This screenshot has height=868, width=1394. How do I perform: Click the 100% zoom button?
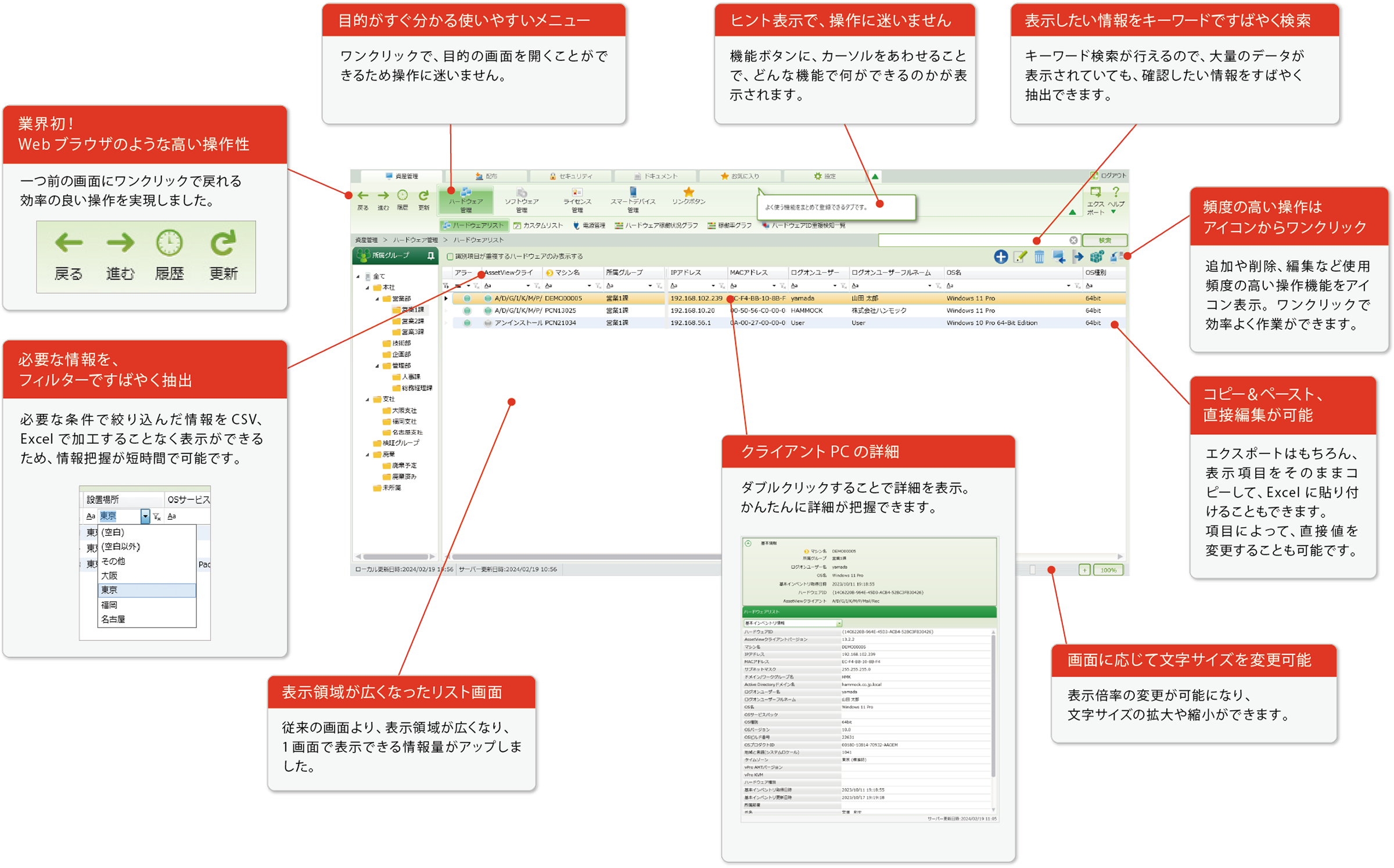1108,570
